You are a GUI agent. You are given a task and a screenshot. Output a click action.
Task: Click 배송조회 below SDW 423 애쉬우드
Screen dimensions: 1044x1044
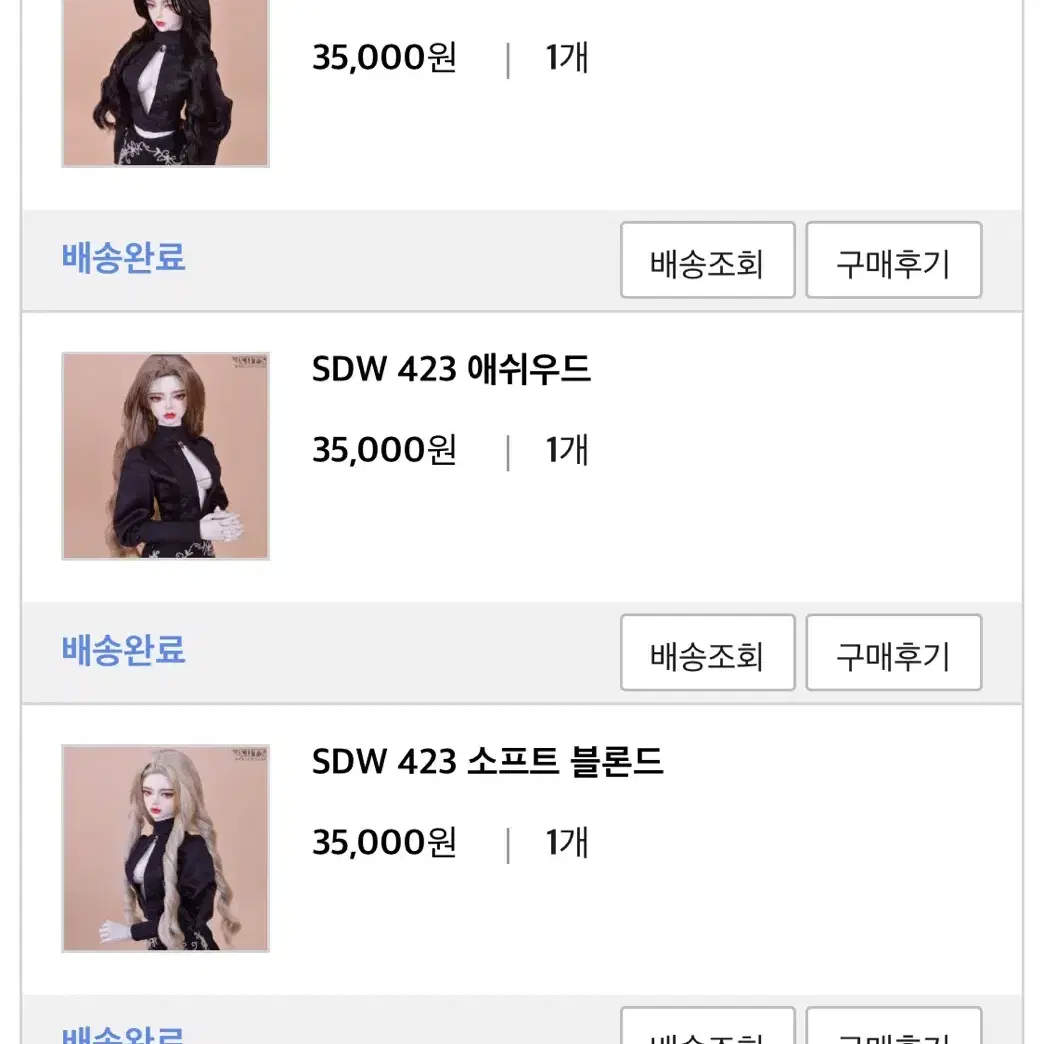[708, 652]
